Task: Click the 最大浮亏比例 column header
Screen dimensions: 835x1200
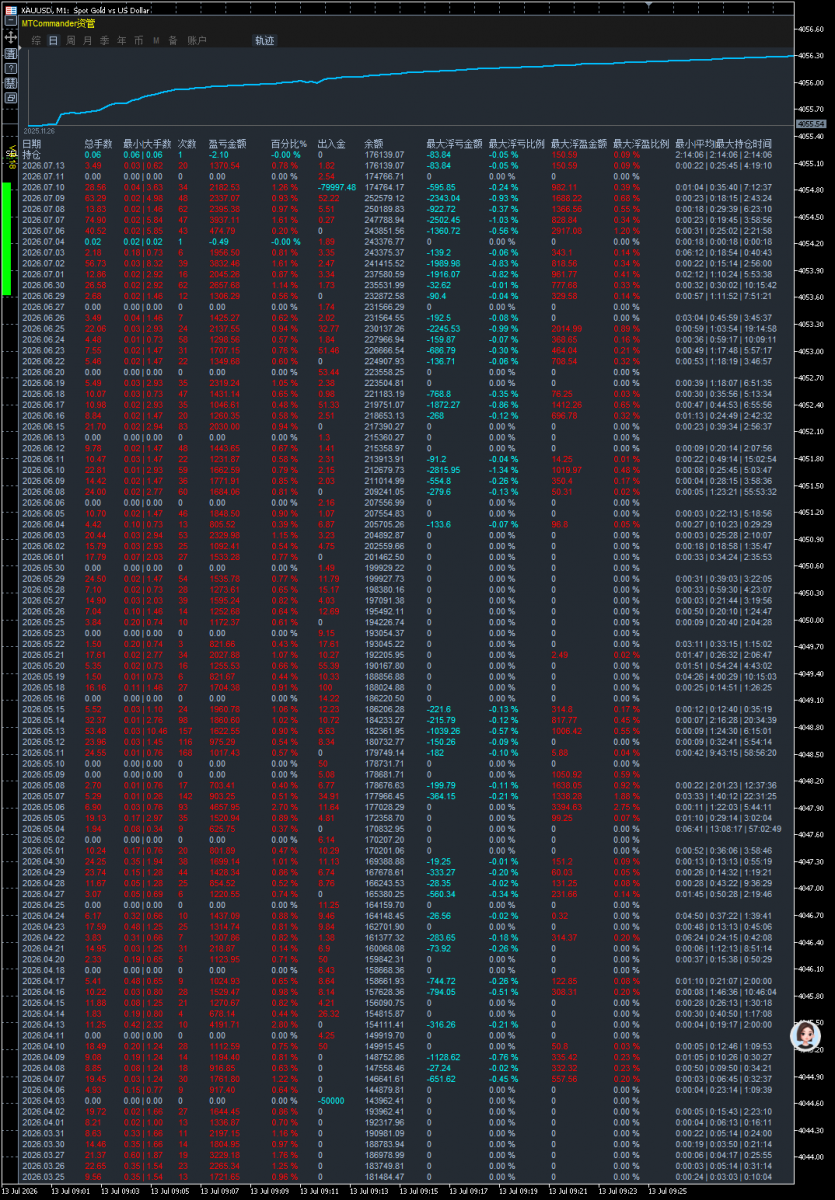Action: coord(516,144)
